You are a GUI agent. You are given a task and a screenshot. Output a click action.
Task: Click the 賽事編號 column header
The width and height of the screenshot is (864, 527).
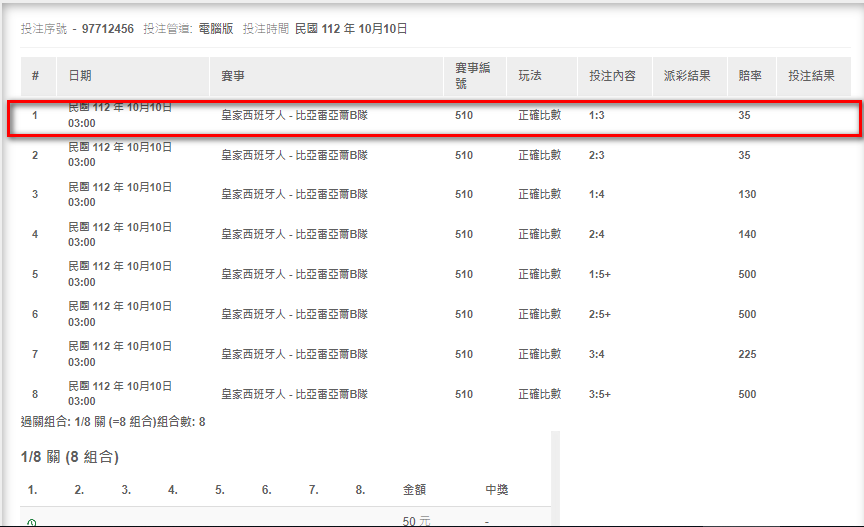(x=474, y=76)
